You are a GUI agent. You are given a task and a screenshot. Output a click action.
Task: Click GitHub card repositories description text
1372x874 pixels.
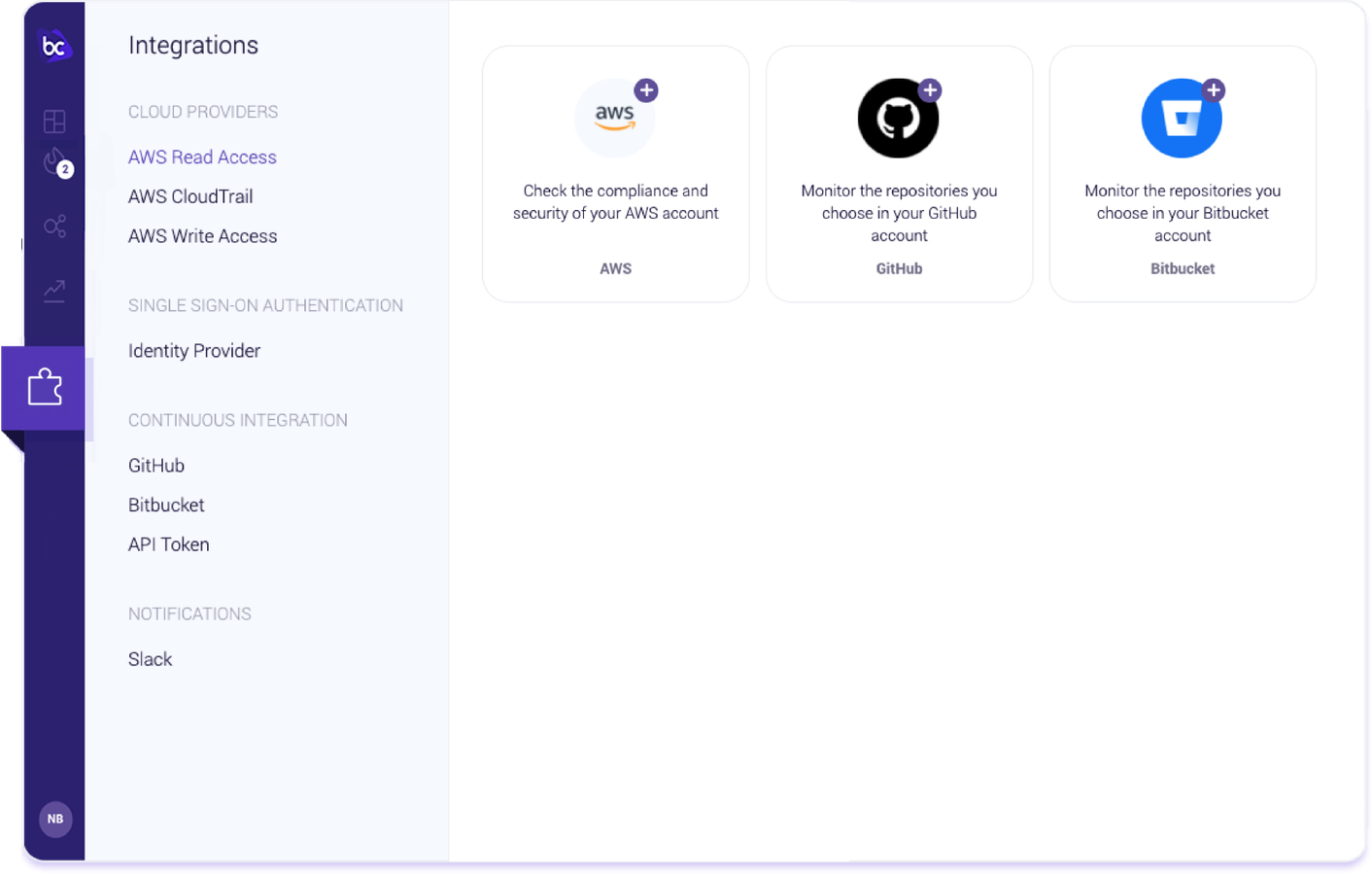coord(899,213)
